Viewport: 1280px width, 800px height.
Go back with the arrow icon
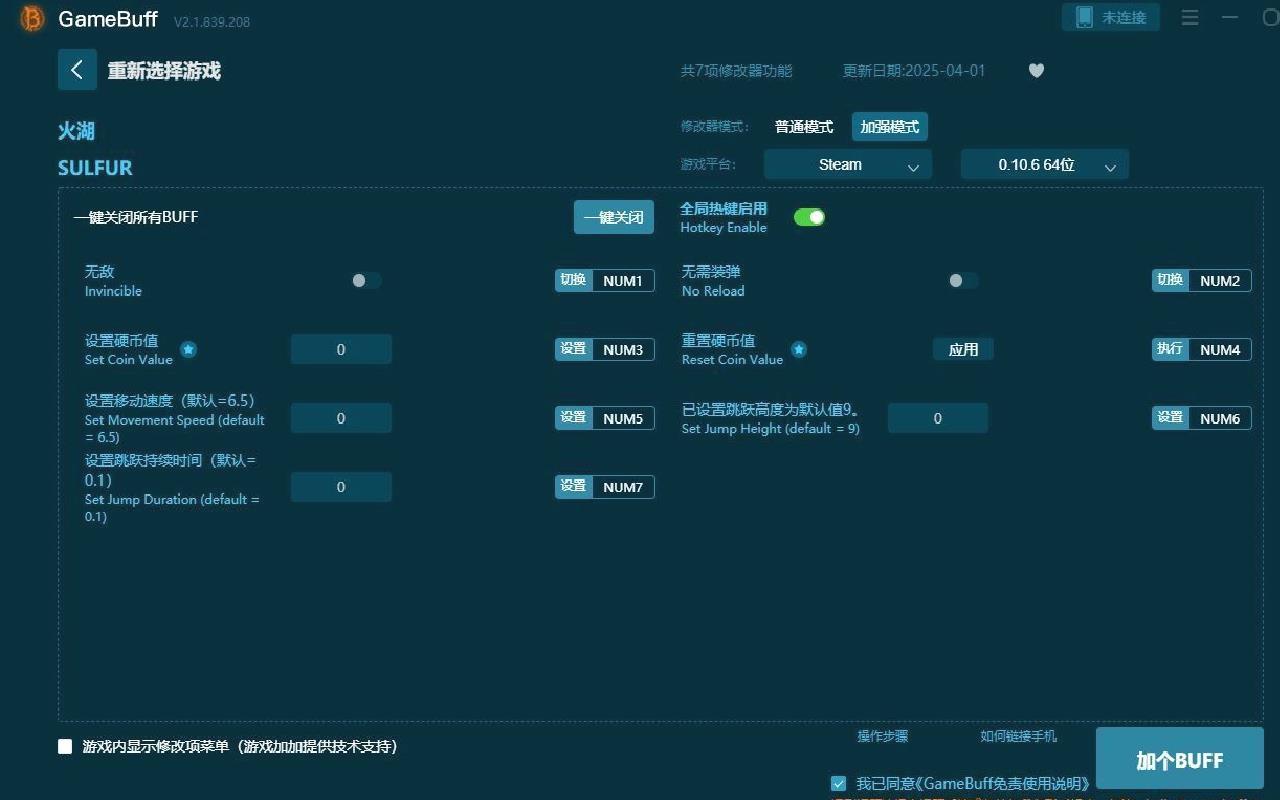coord(77,70)
